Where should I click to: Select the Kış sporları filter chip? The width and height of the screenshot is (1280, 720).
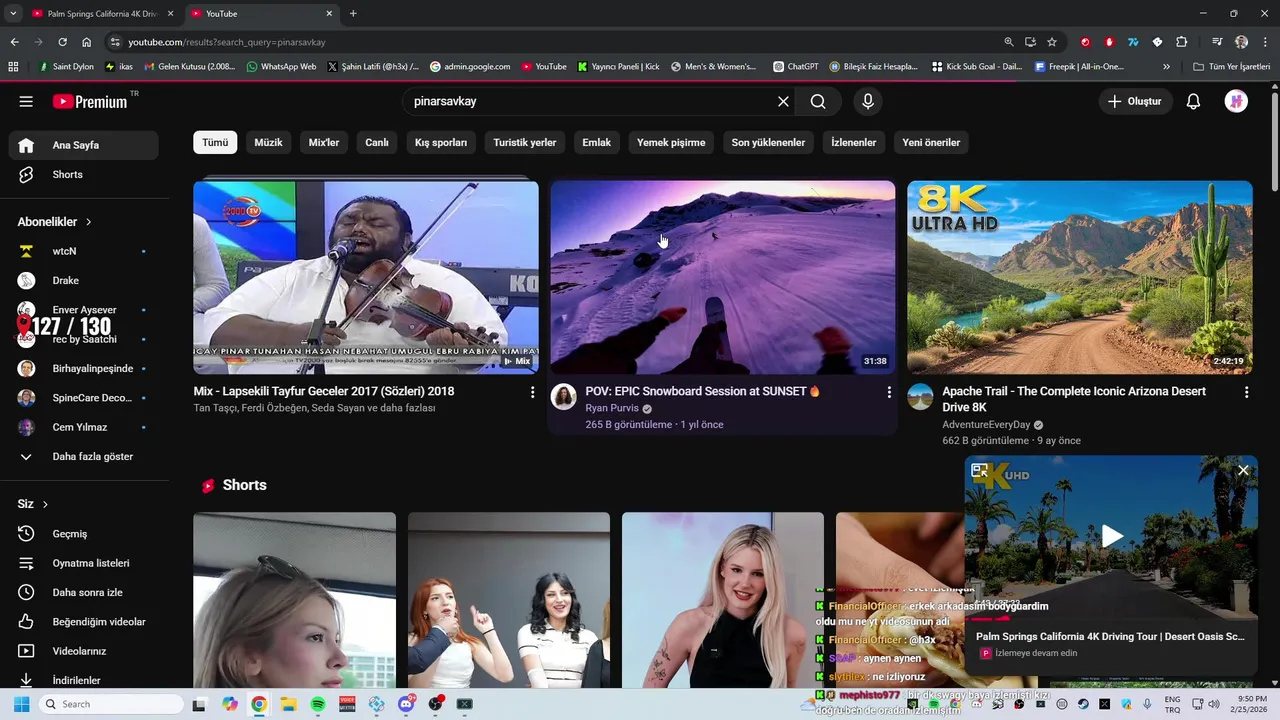tap(441, 142)
